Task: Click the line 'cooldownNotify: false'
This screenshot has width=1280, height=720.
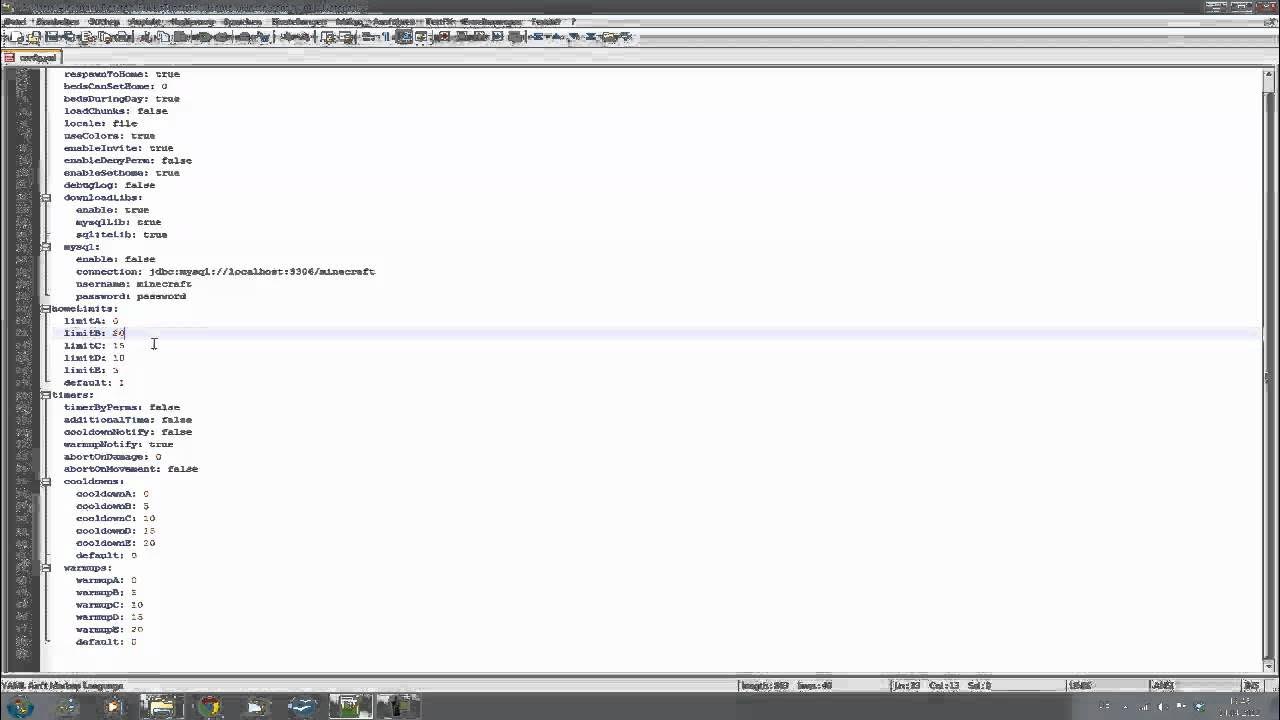Action: pyautogui.click(x=128, y=432)
